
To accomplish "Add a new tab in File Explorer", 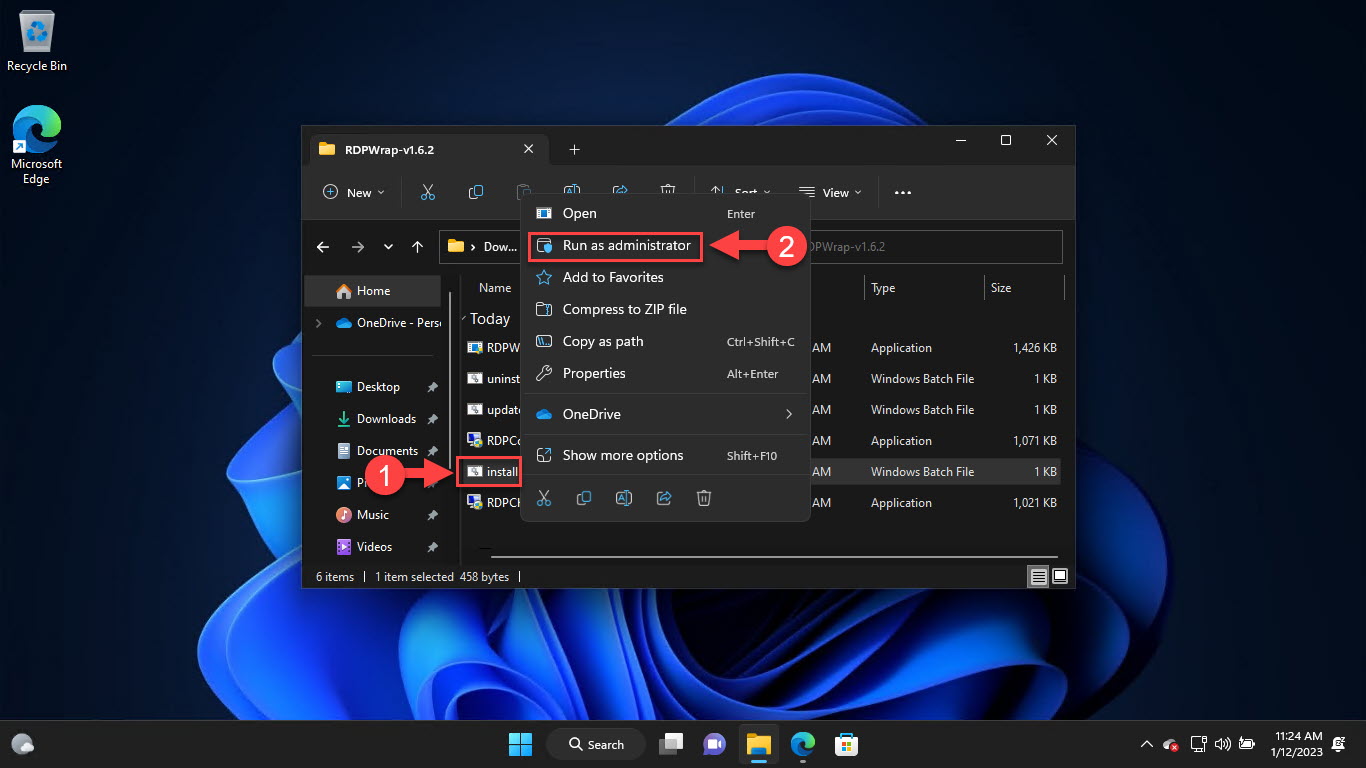I will click(574, 150).
